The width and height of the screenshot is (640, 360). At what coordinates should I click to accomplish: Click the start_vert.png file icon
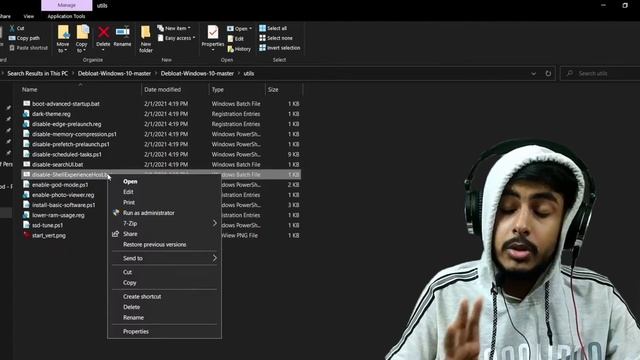(x=27, y=235)
